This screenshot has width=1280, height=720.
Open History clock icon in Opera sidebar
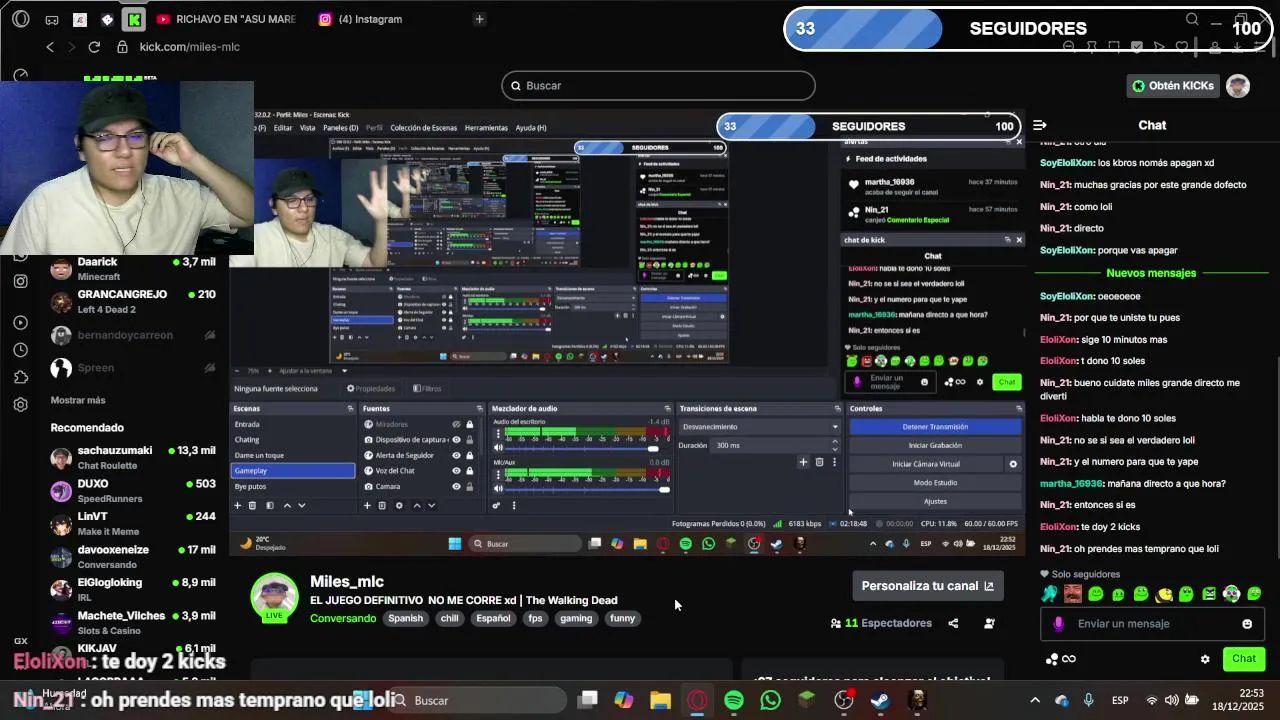point(21,350)
